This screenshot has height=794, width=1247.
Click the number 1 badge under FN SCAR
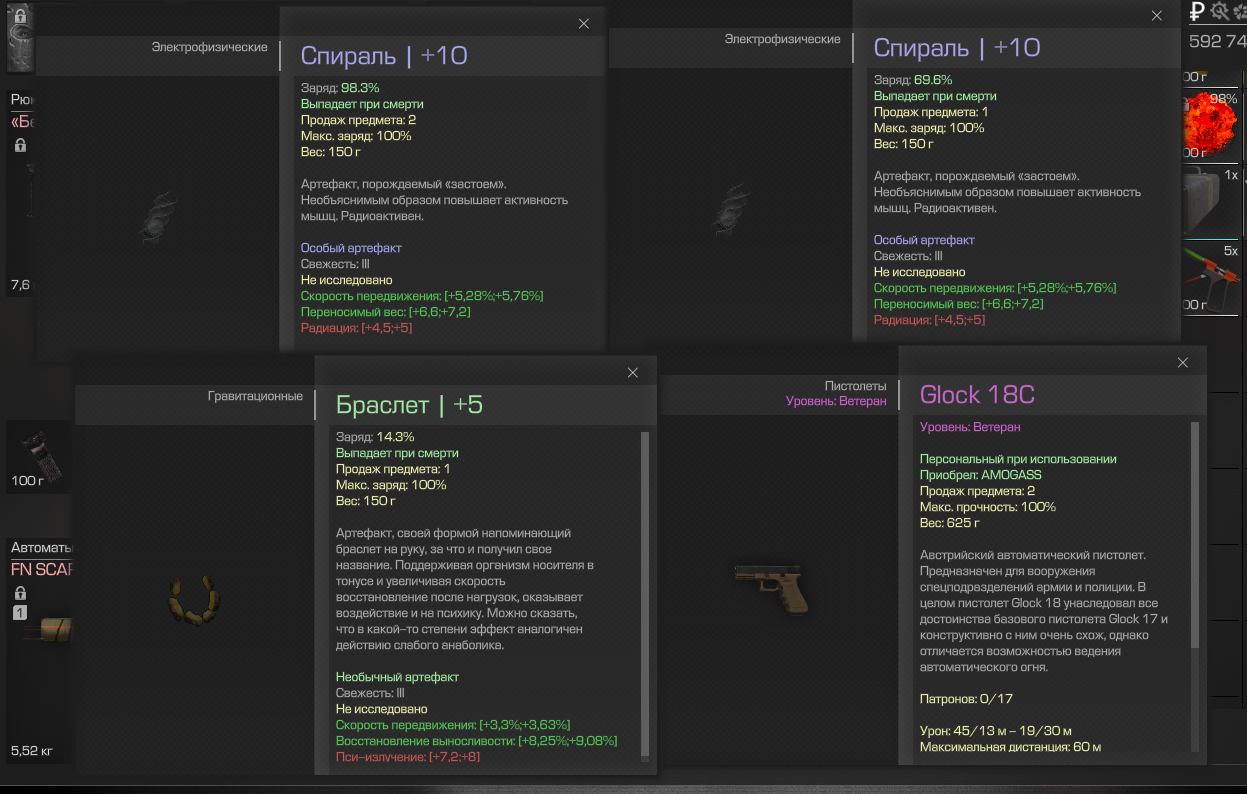click(20, 612)
